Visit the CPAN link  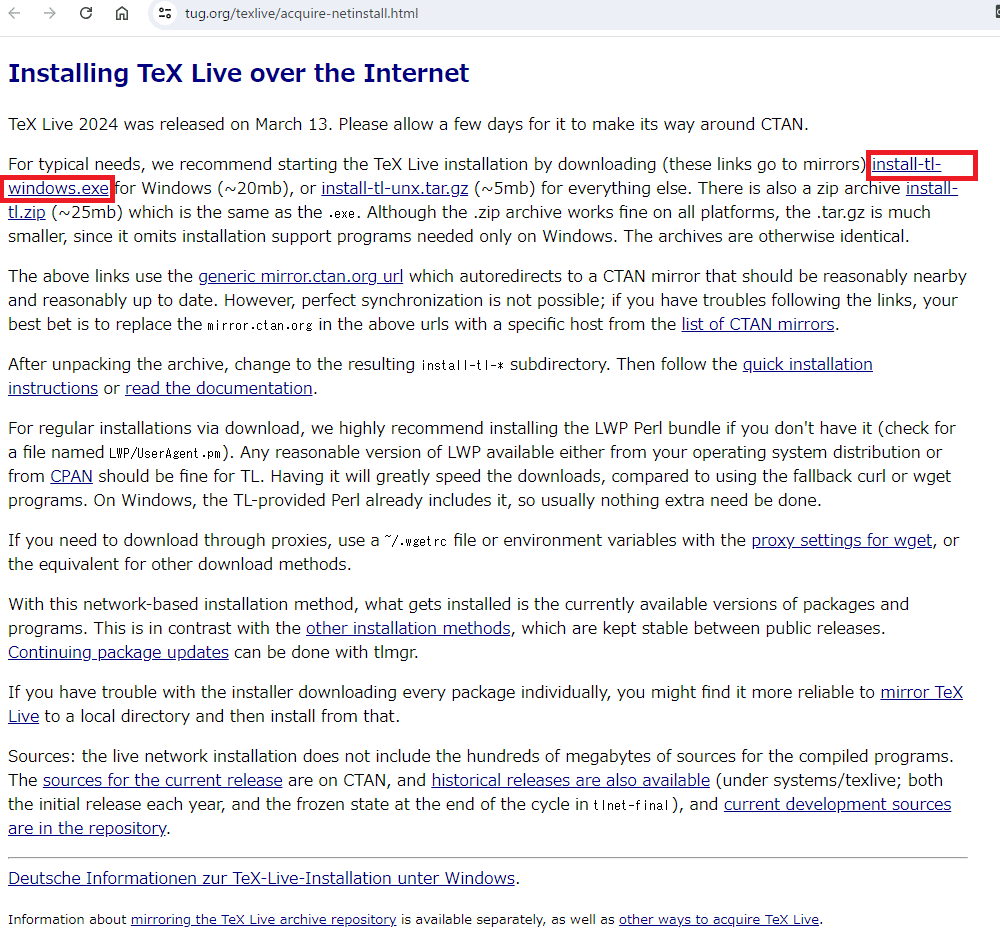[71, 477]
